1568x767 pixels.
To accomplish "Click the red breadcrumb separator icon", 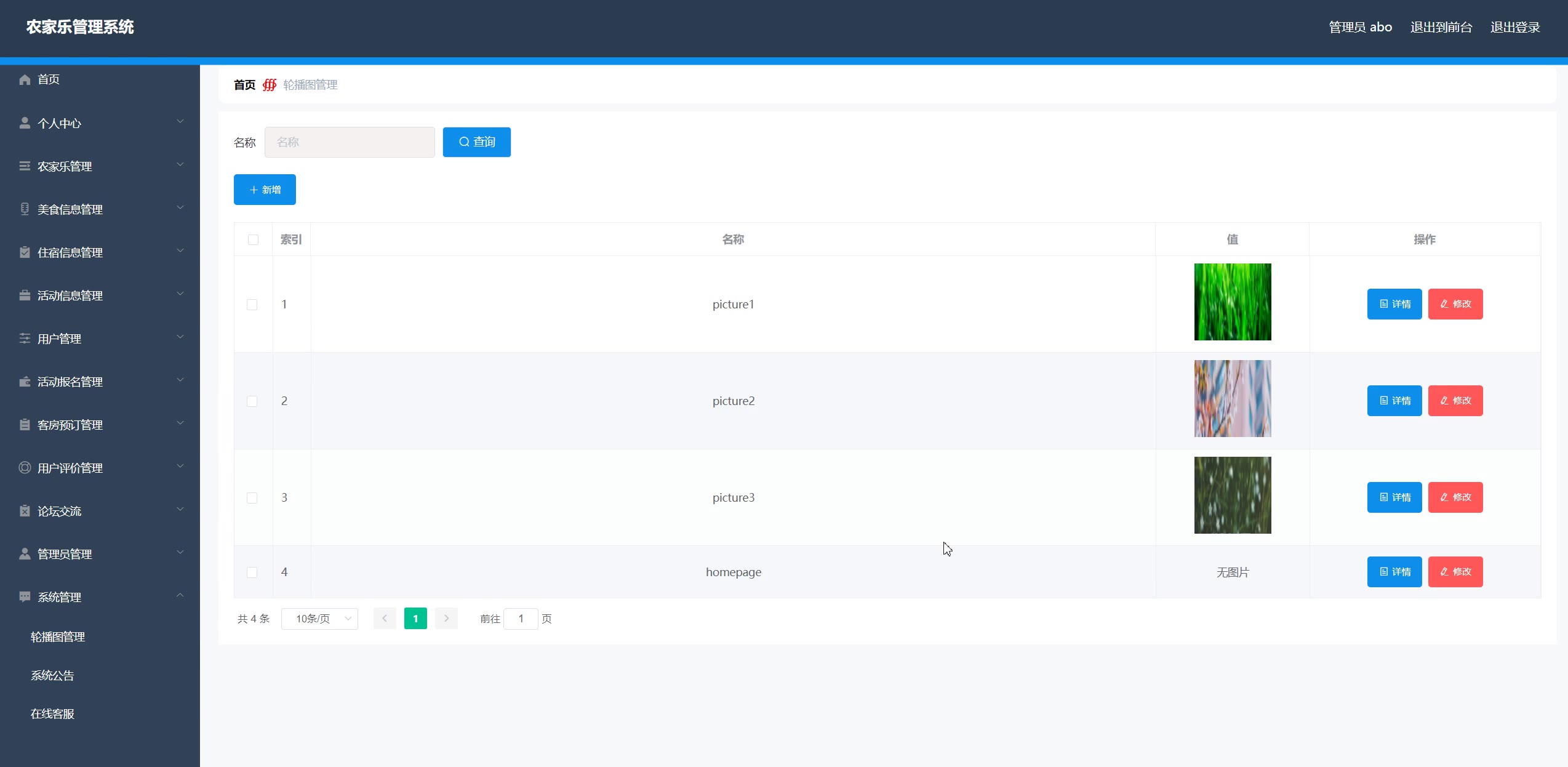I will [270, 85].
